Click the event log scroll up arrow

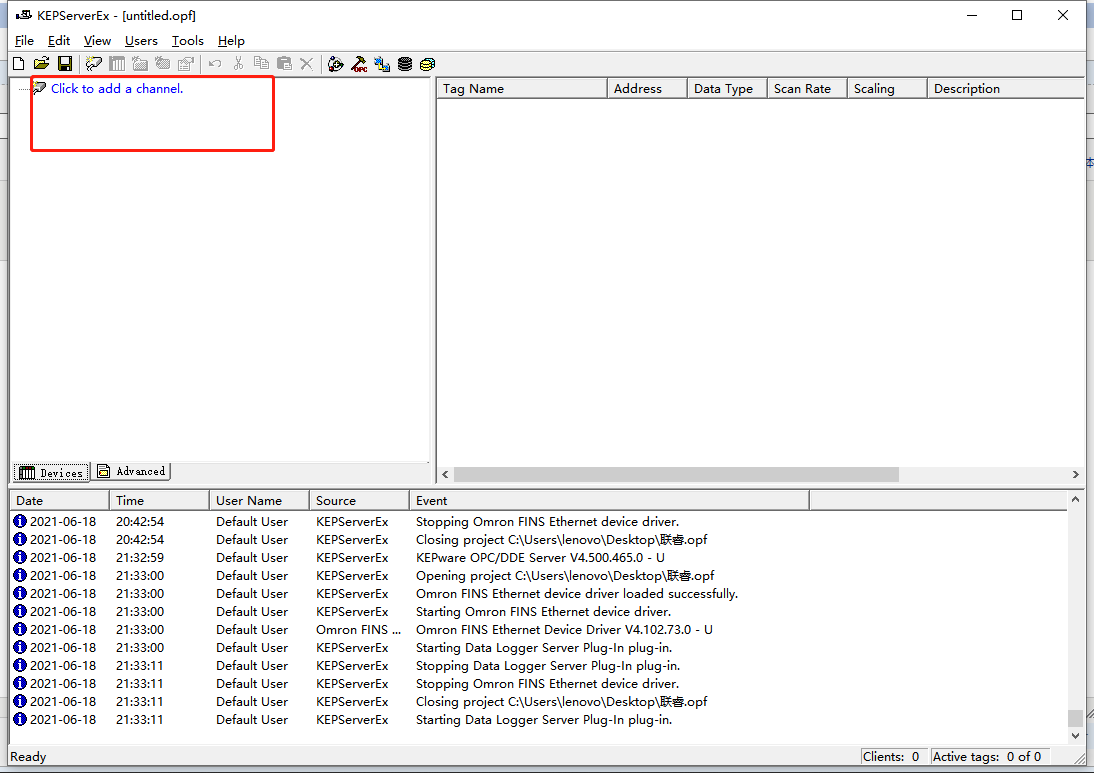point(1075,500)
